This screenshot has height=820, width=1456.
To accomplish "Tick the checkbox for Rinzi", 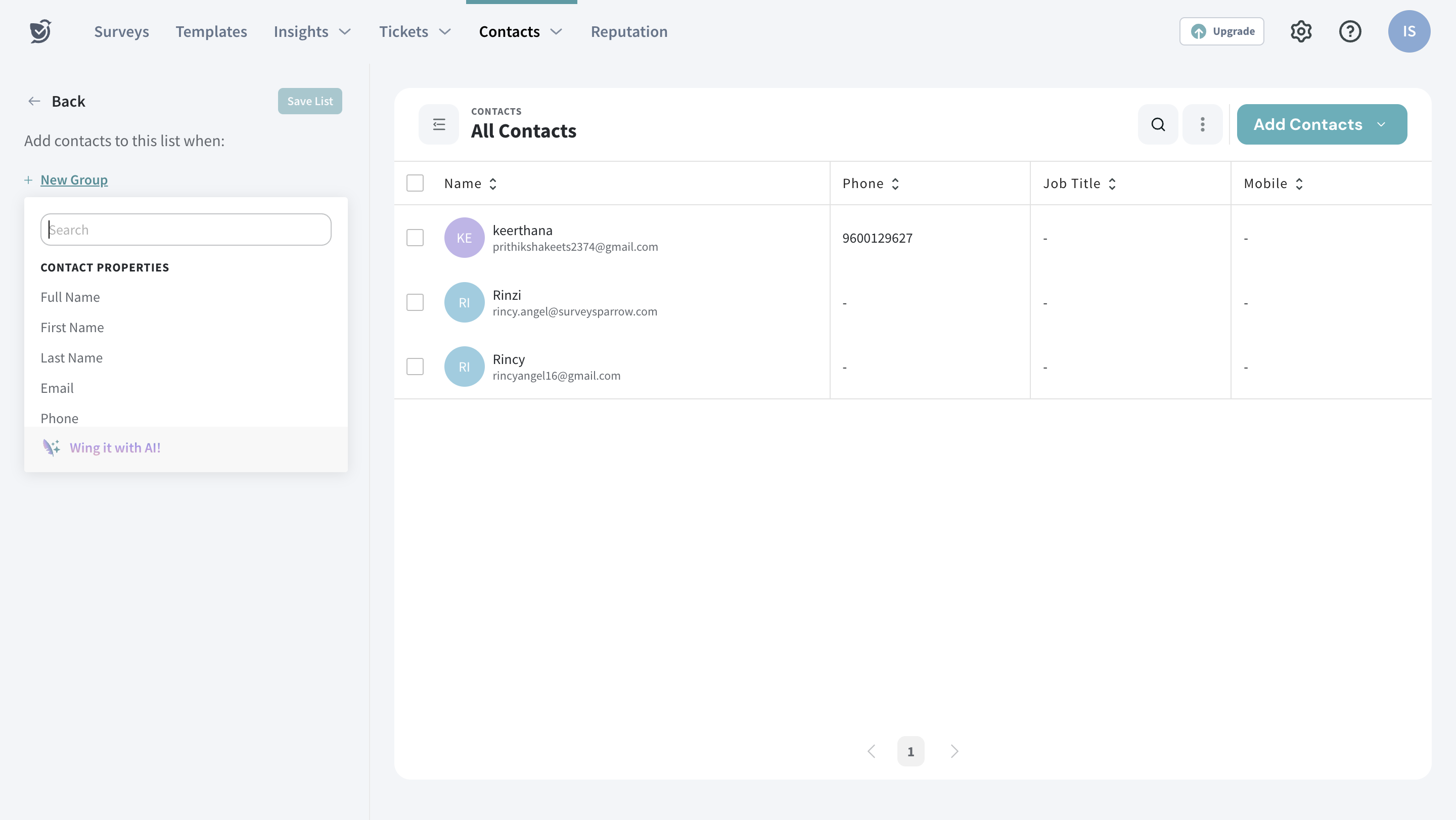I will (x=415, y=302).
